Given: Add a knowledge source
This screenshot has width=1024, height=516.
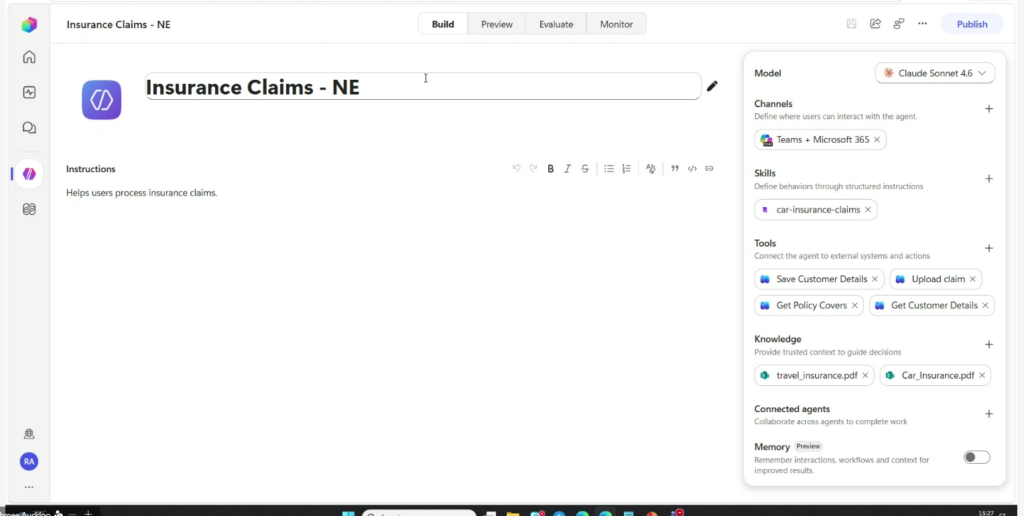Looking at the screenshot, I should point(989,344).
